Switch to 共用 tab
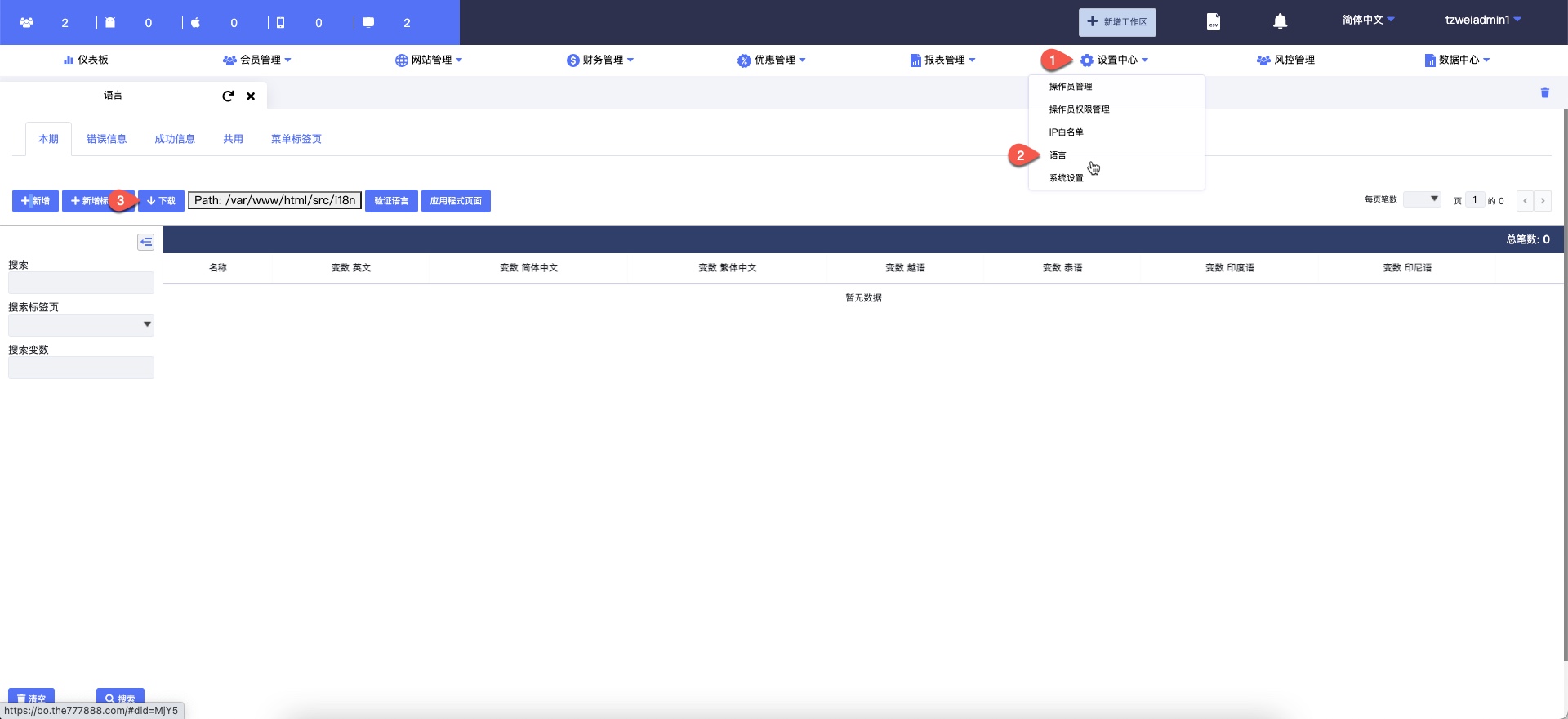 click(233, 139)
